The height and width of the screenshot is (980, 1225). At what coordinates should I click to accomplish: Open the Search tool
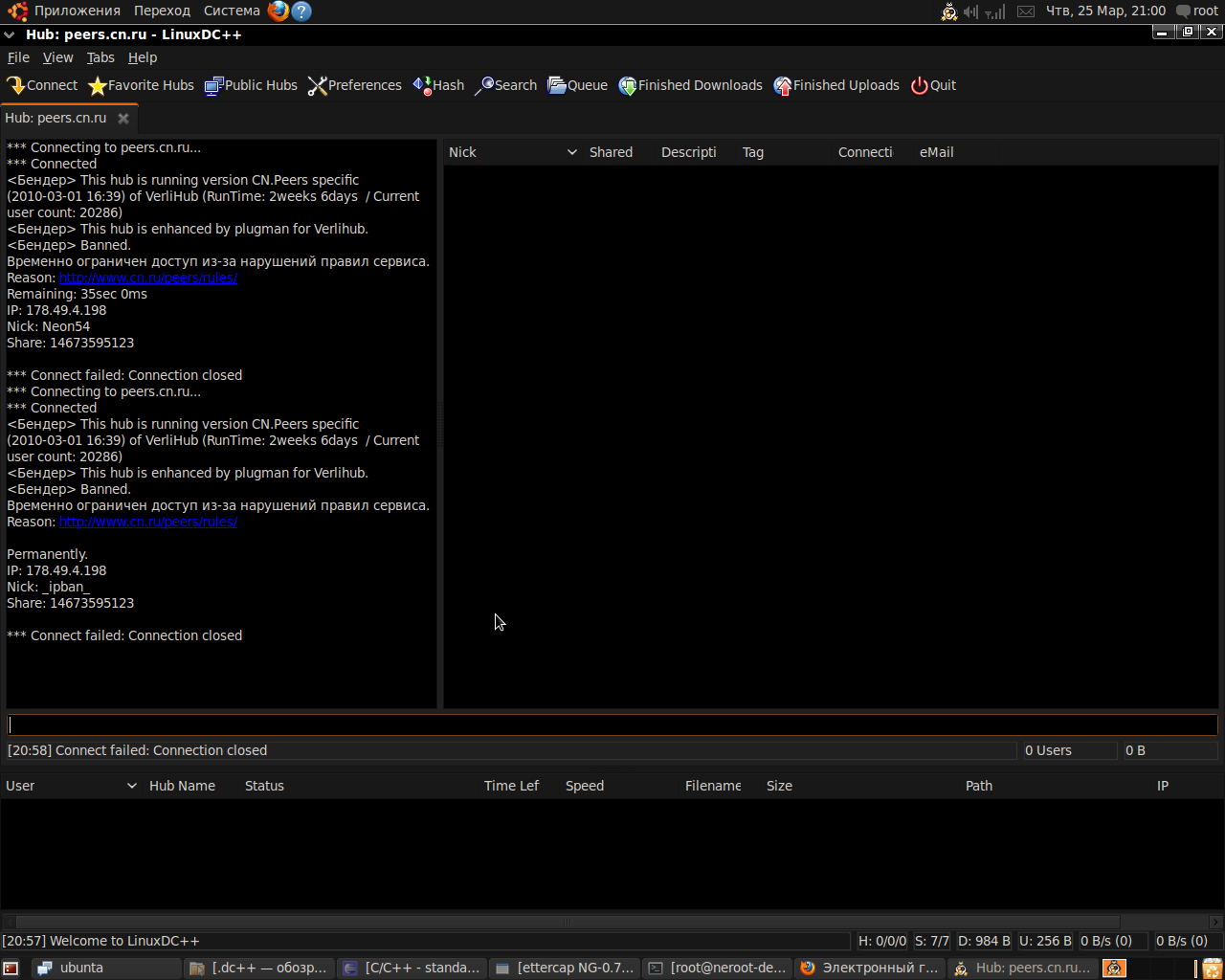click(505, 85)
